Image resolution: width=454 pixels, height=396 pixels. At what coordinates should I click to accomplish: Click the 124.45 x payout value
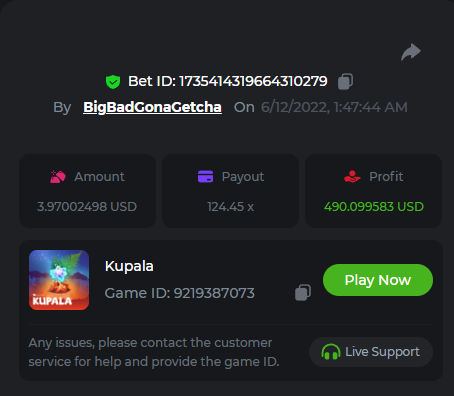click(x=230, y=207)
